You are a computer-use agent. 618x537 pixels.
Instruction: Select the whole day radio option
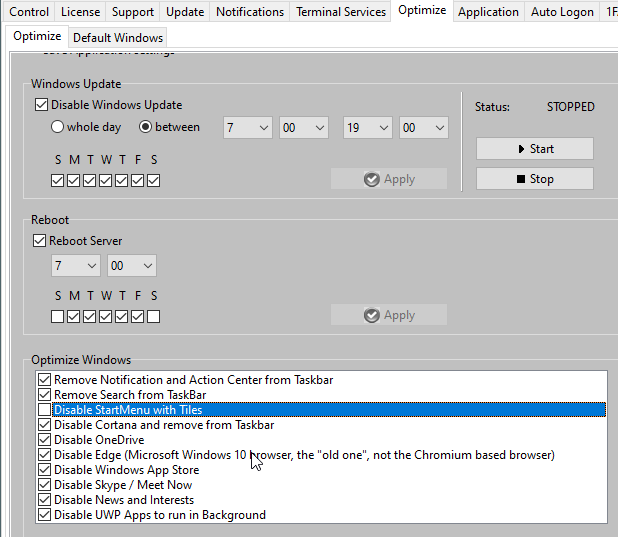coord(58,127)
